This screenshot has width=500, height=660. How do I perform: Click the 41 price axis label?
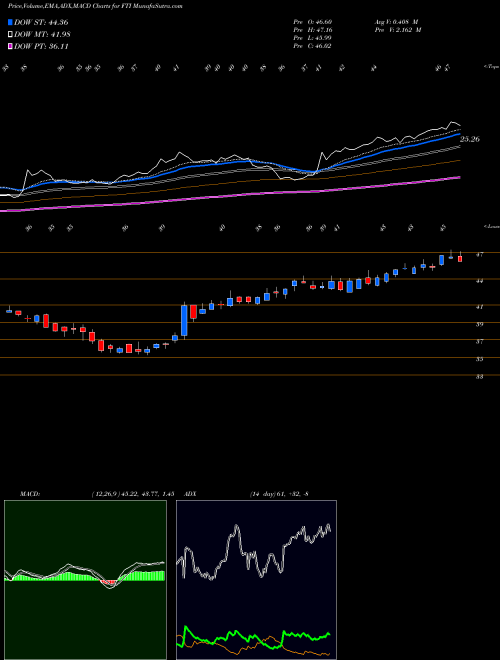pos(479,307)
